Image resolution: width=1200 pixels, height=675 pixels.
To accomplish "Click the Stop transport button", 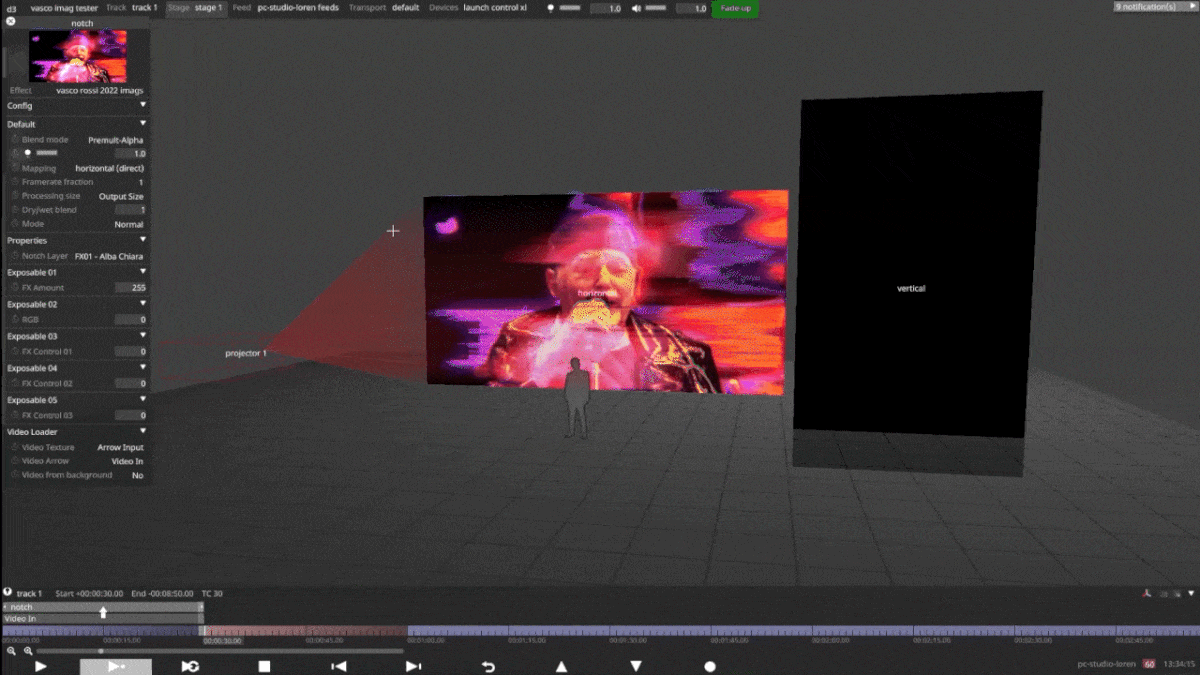I will [x=264, y=666].
